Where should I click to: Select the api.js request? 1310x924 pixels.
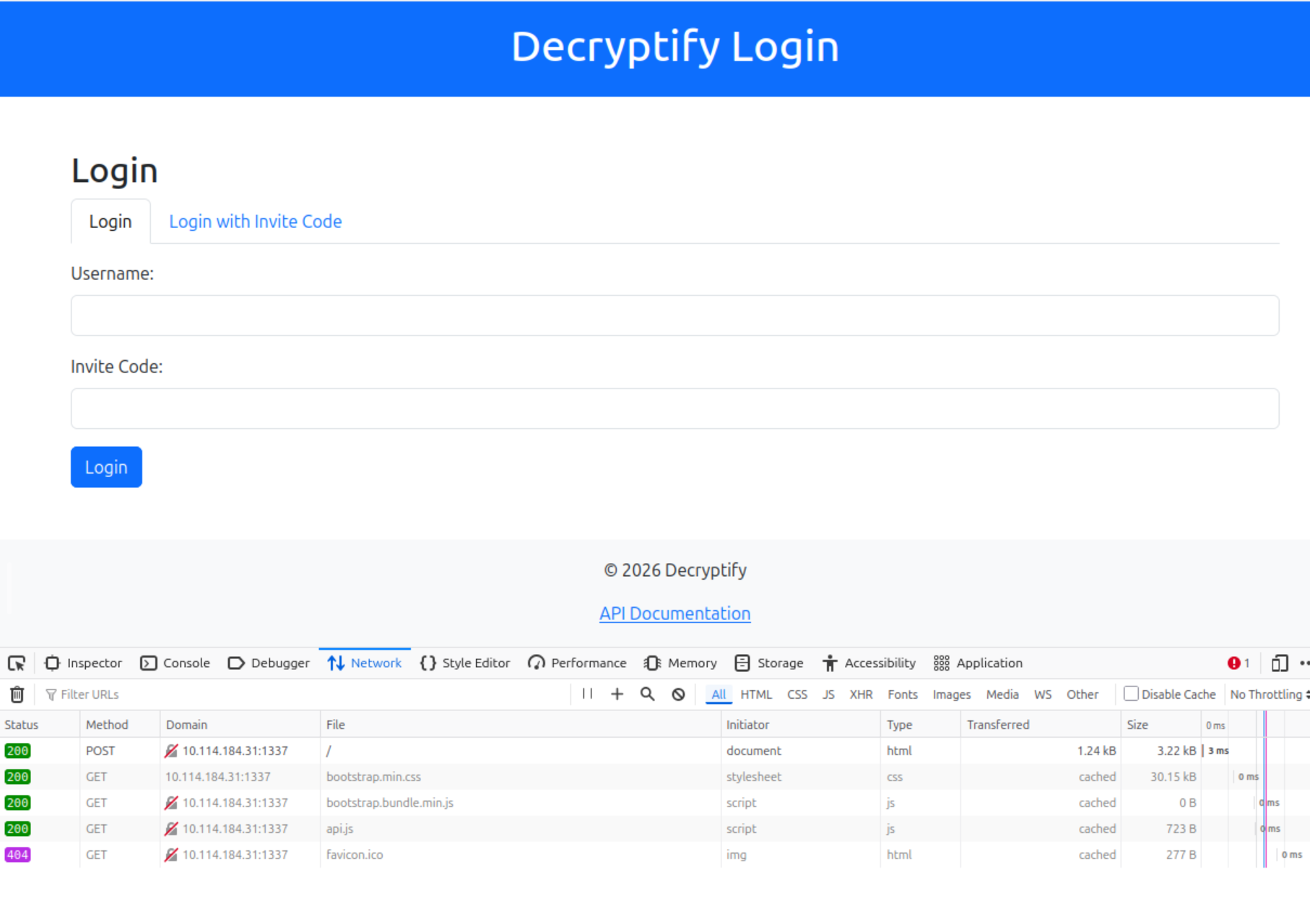[x=655, y=829]
